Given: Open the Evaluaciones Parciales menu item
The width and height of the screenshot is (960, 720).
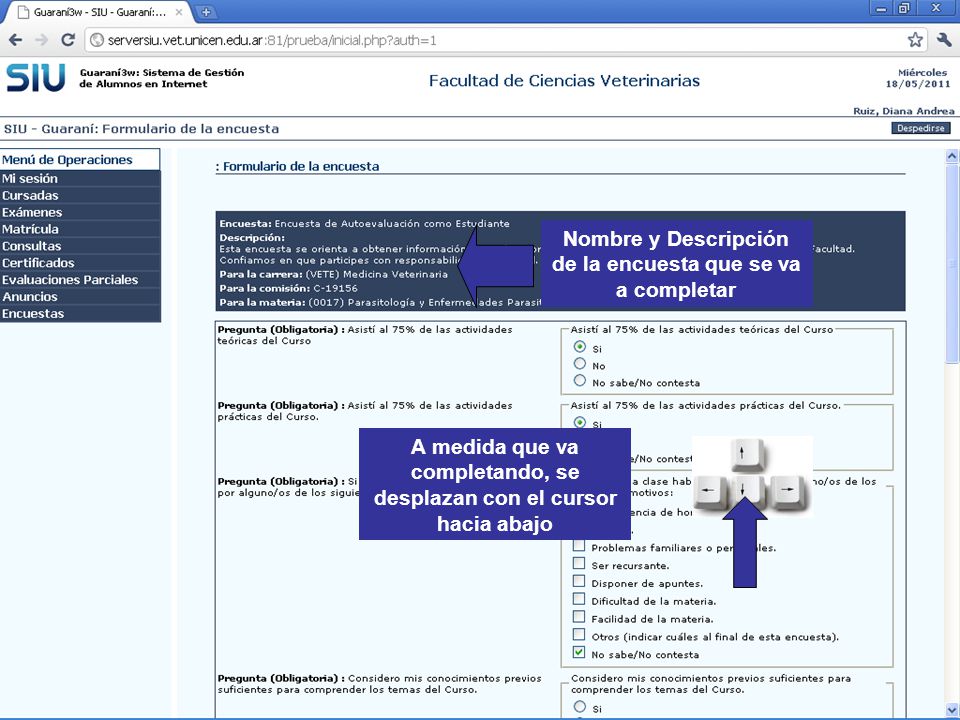Looking at the screenshot, I should click(x=80, y=280).
